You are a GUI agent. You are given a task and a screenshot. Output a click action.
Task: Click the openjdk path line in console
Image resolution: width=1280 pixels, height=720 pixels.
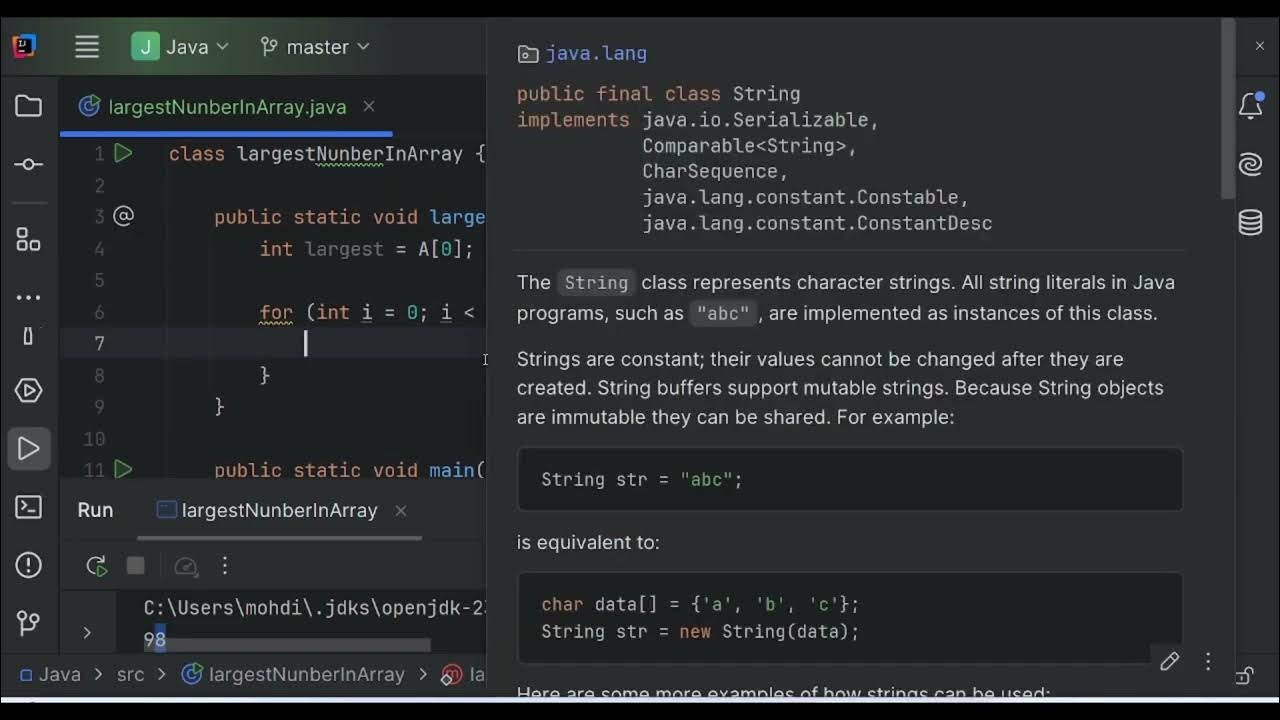pyautogui.click(x=315, y=608)
